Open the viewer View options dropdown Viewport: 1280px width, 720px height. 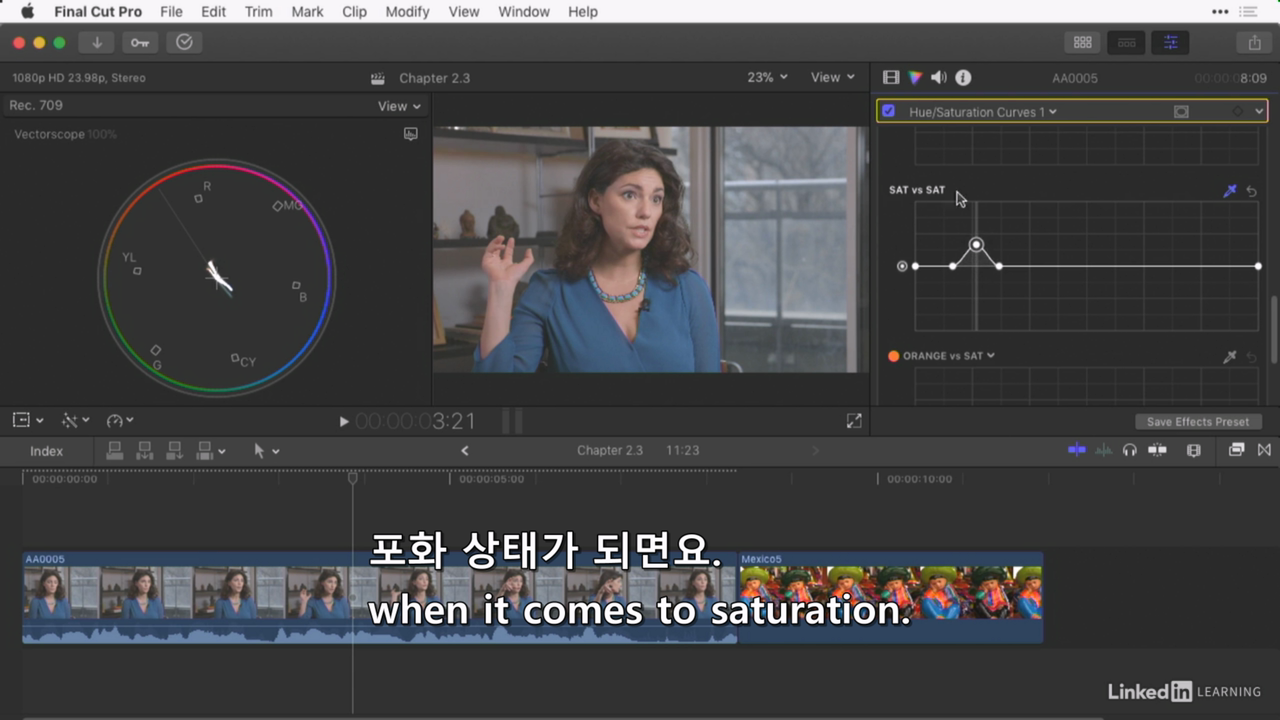coord(833,77)
